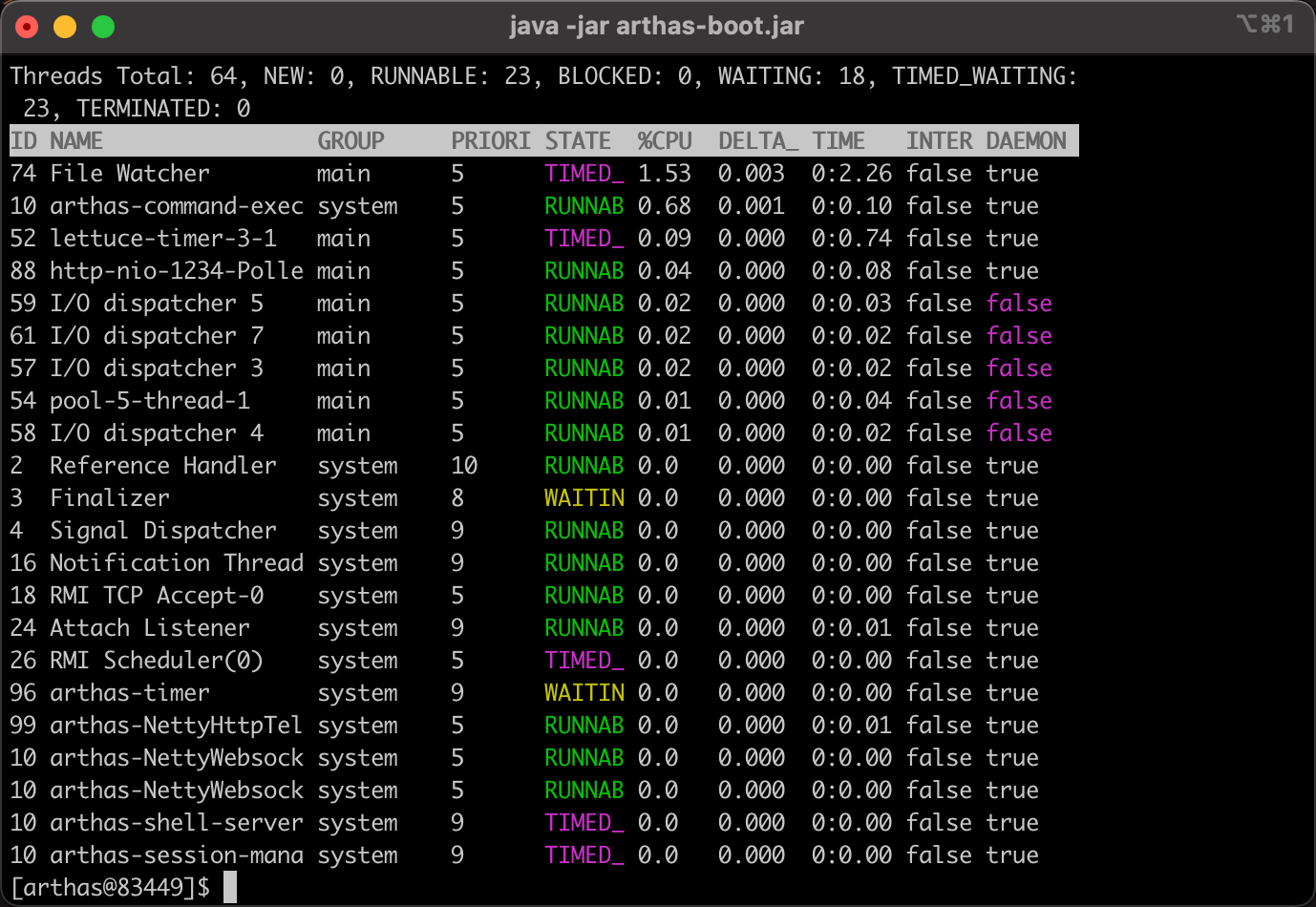Click the Finalizer thread name

(110, 498)
